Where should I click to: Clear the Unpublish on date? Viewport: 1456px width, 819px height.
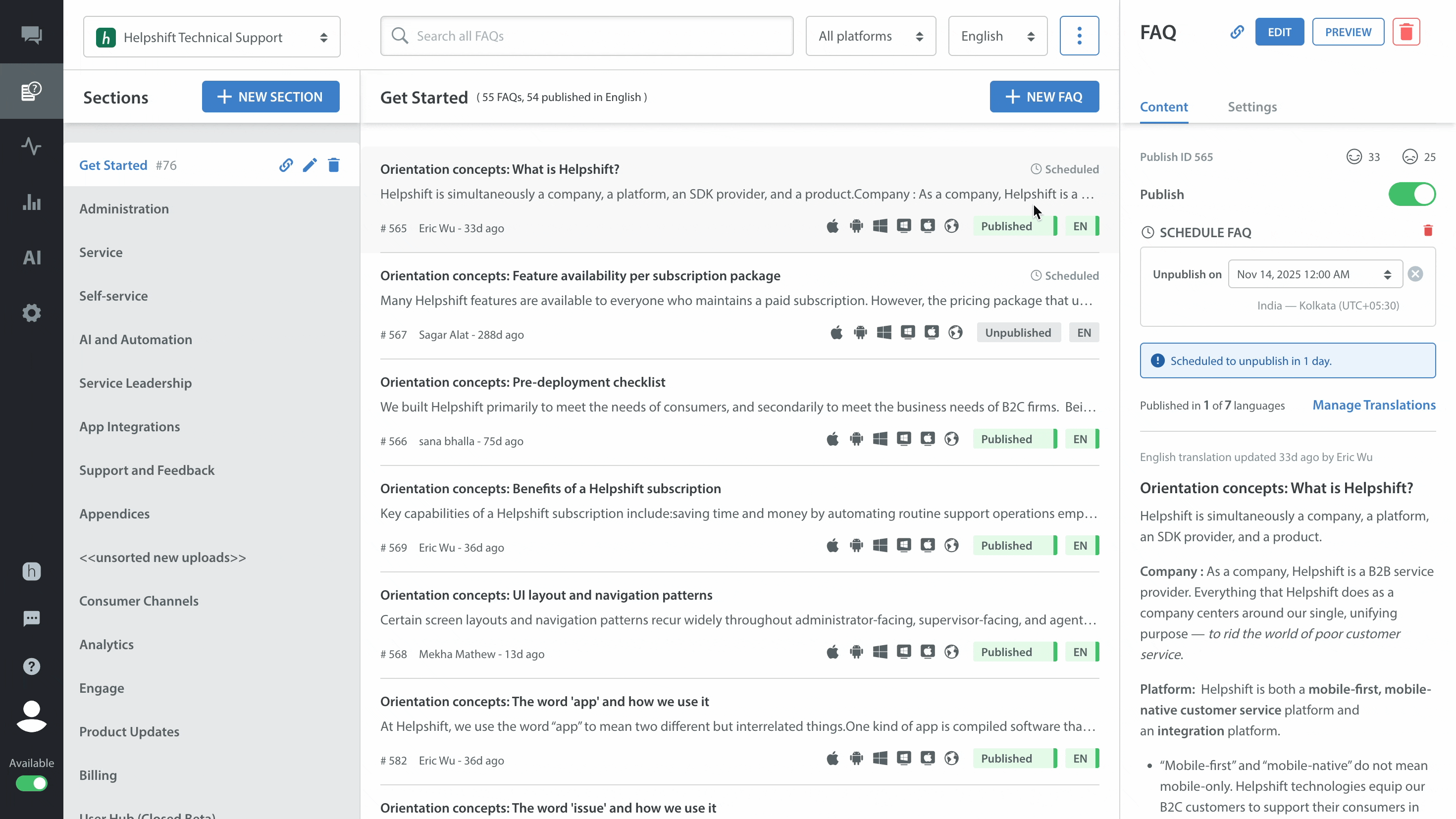(1415, 274)
